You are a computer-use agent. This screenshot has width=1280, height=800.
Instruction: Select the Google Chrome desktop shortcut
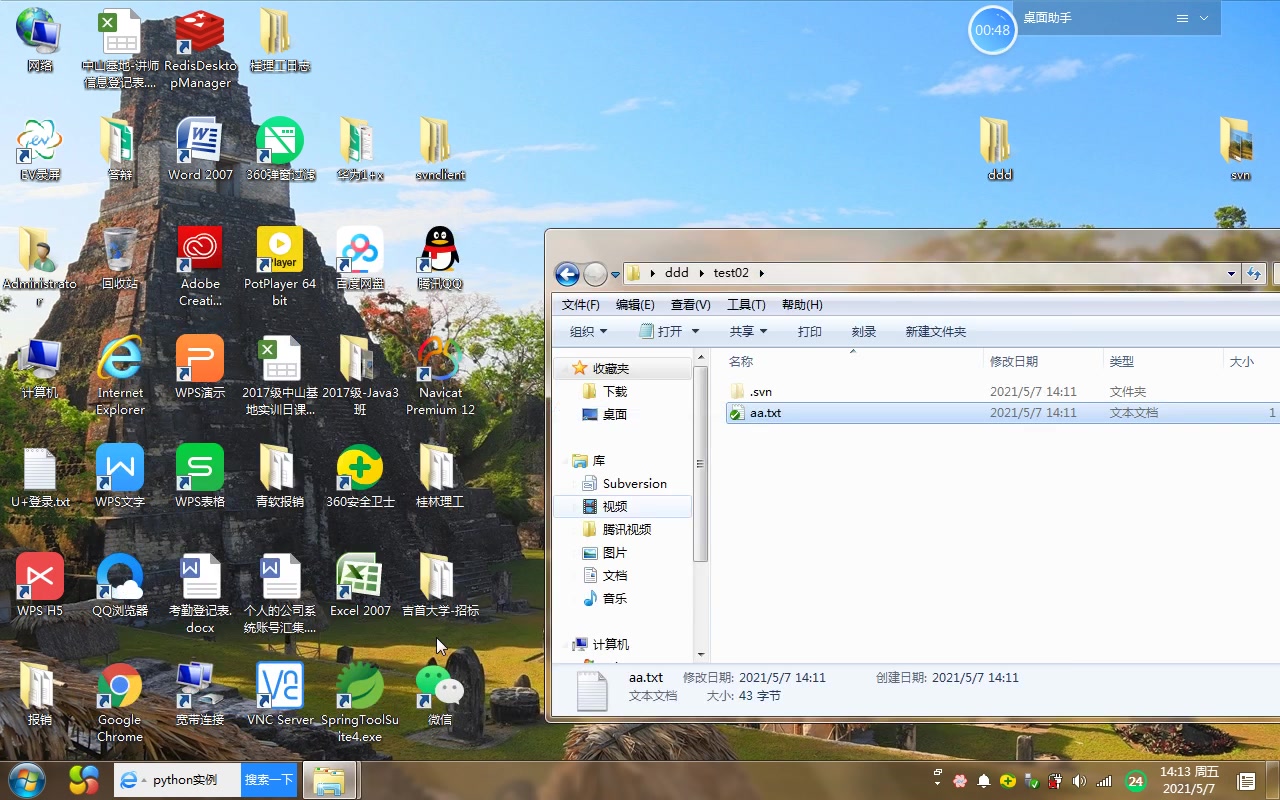pos(120,702)
